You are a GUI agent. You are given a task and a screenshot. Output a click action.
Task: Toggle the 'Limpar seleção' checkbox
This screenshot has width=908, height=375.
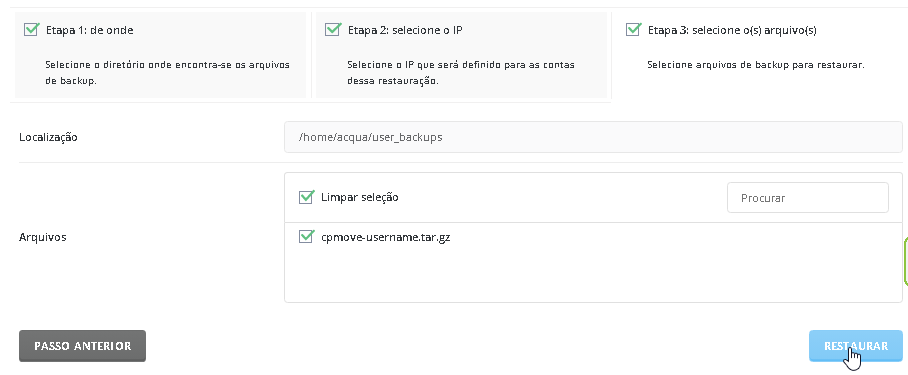(306, 197)
